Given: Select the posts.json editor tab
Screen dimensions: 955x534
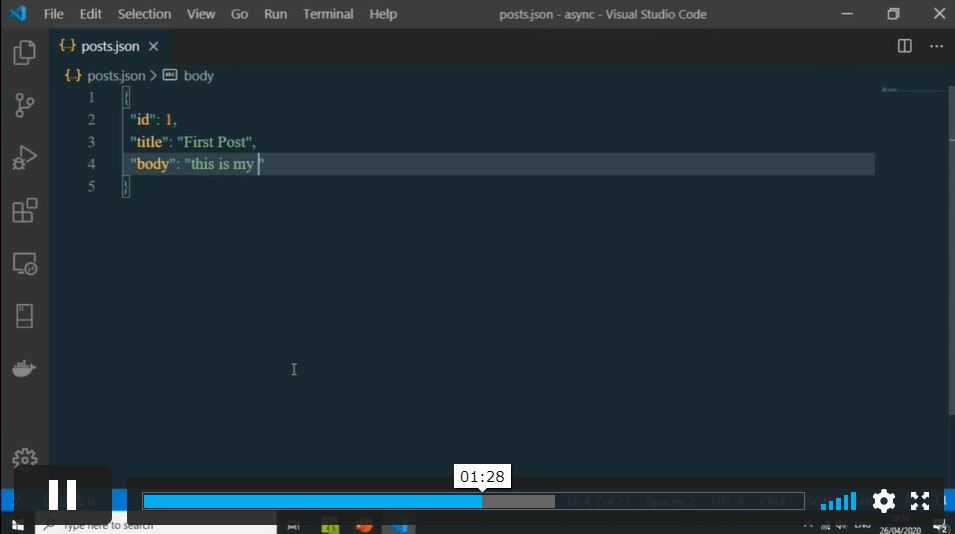Looking at the screenshot, I should [x=108, y=46].
